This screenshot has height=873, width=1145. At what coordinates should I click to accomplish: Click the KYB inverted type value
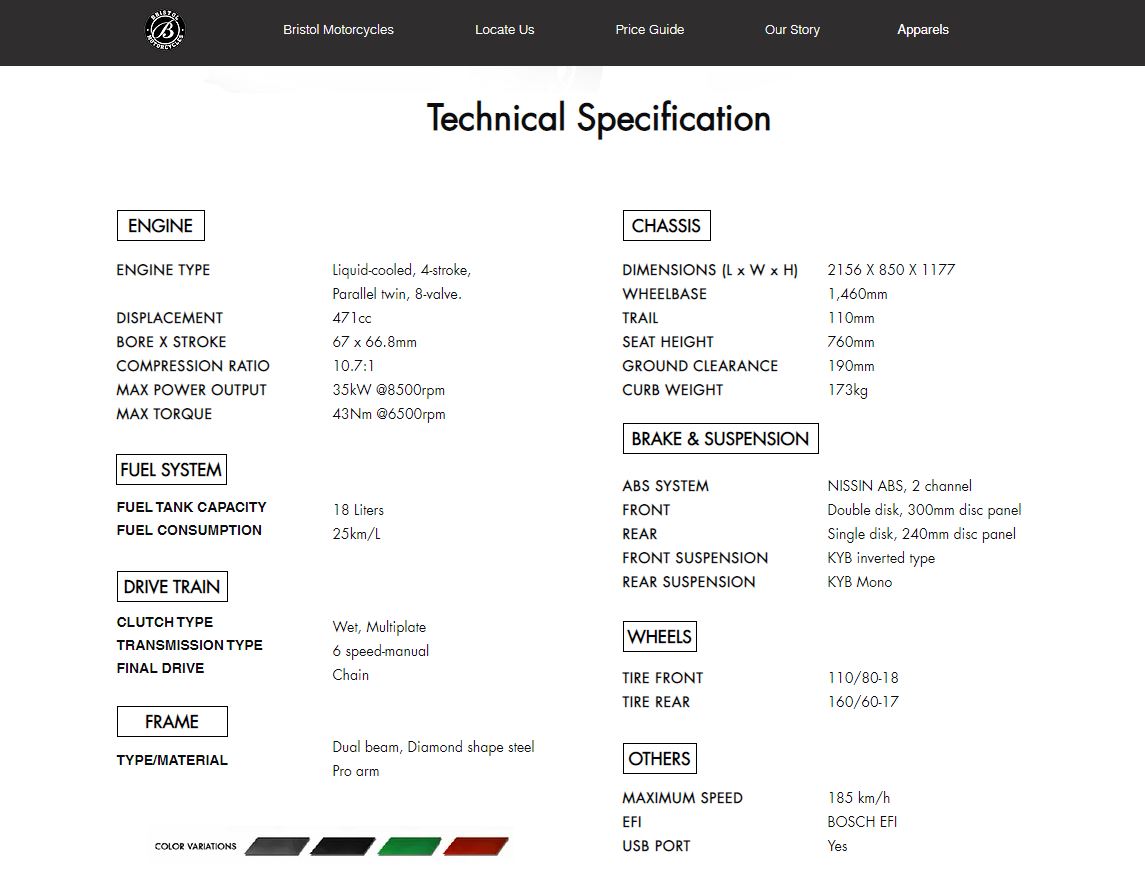881,558
